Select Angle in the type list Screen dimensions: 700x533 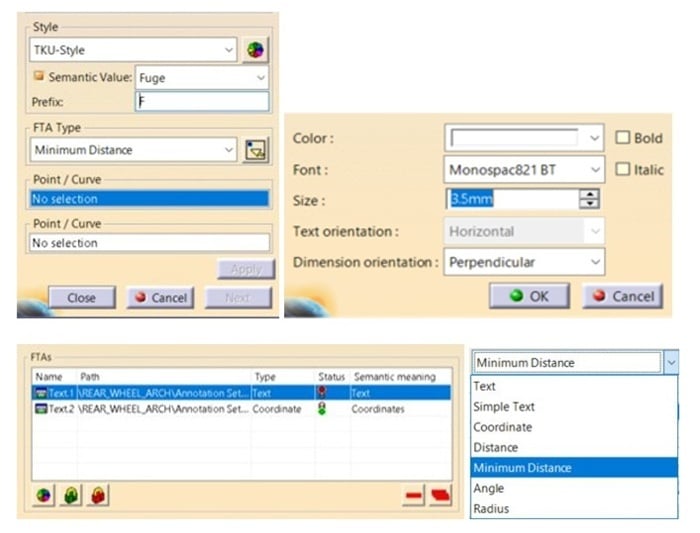click(x=574, y=488)
